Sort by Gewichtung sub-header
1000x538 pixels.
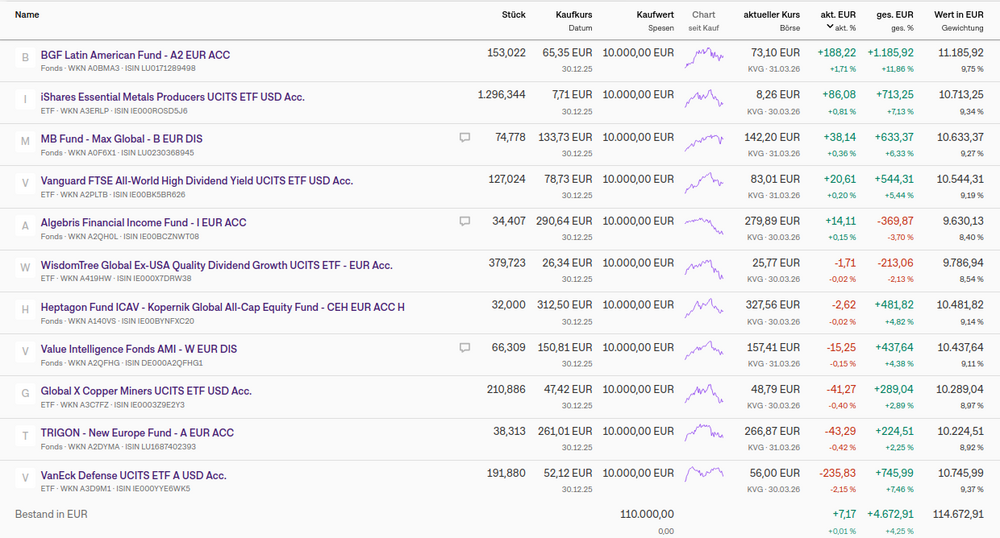962,28
